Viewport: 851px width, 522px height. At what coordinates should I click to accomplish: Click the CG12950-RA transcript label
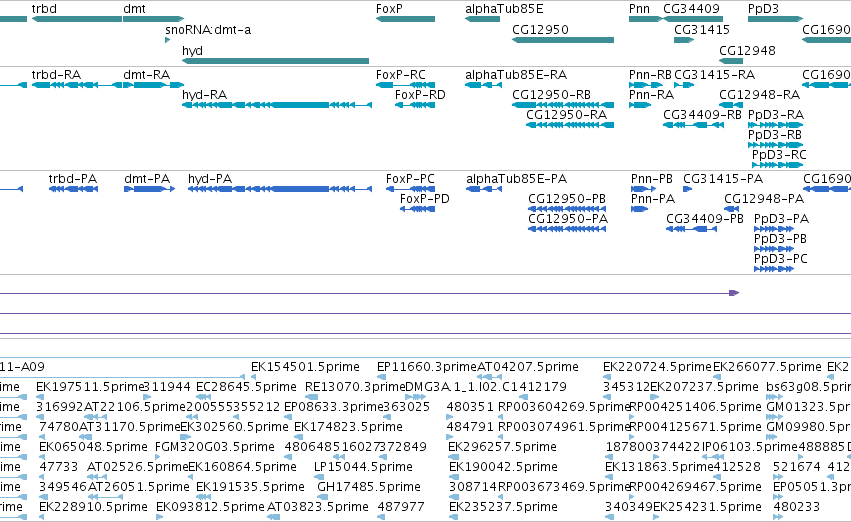(566, 114)
